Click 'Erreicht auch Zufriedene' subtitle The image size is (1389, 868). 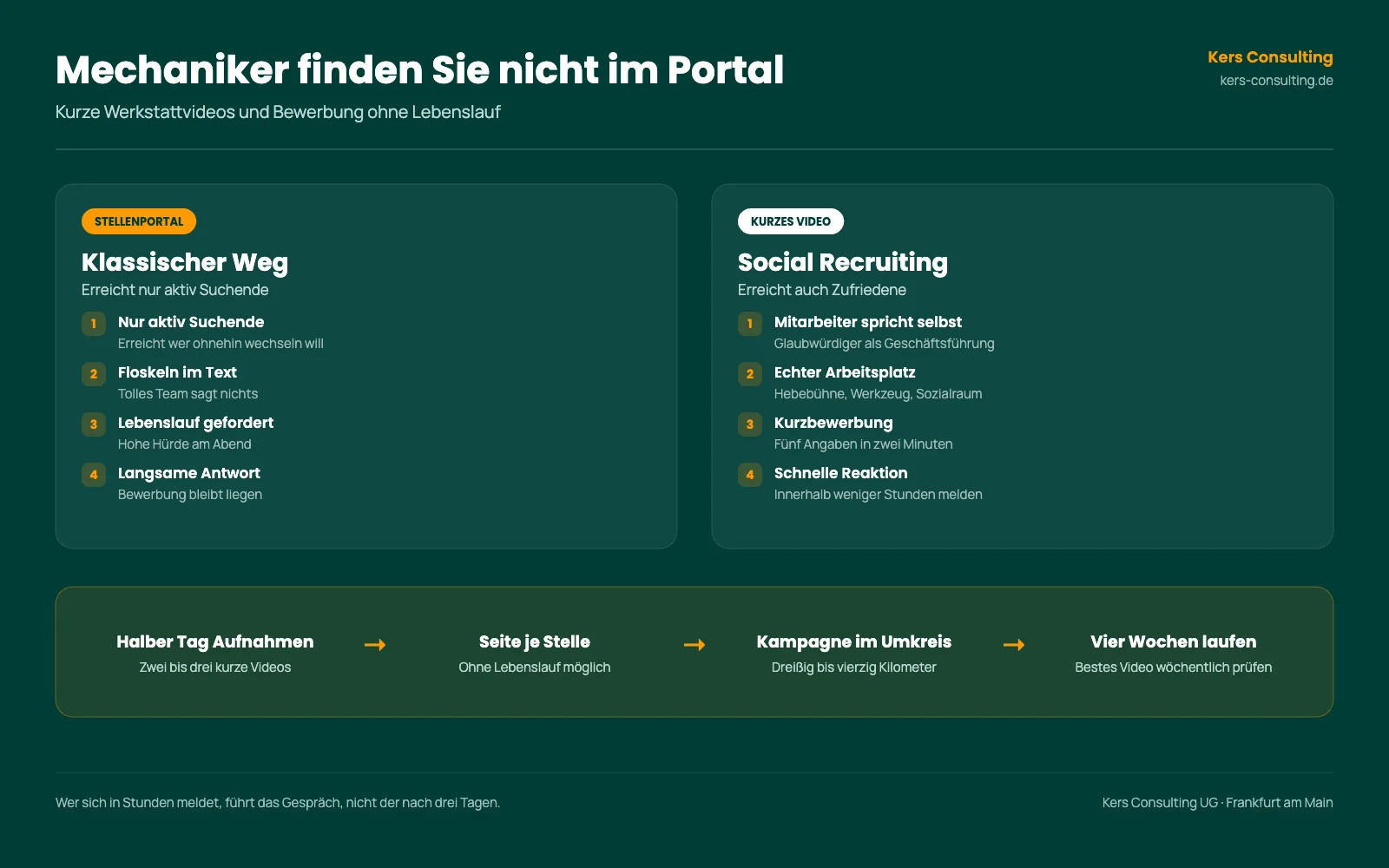coord(822,290)
